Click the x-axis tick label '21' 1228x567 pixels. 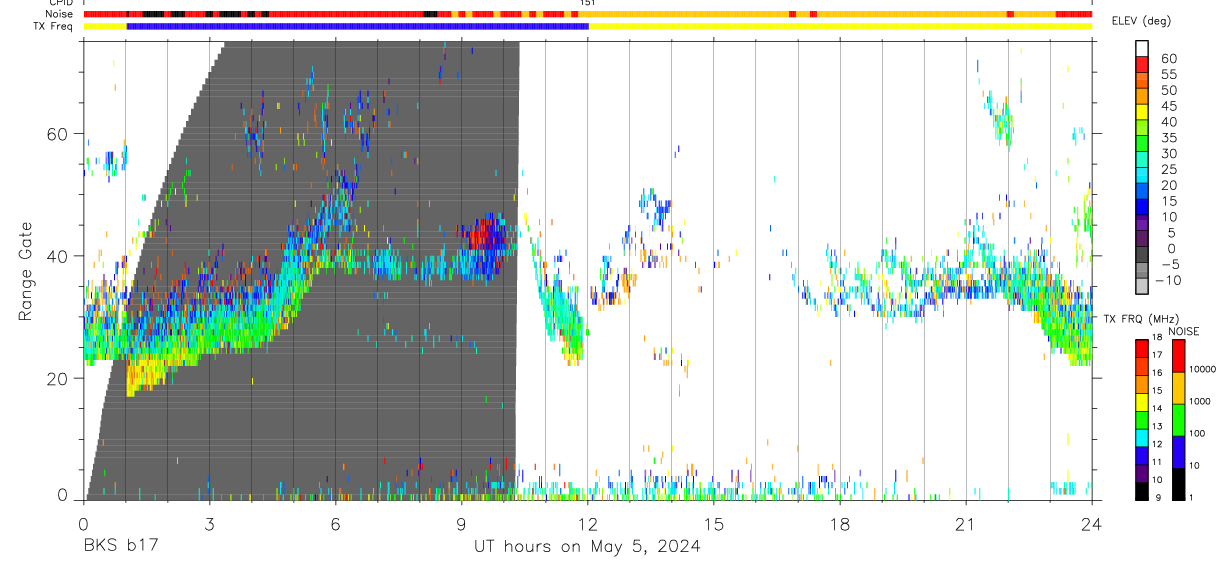(966, 524)
